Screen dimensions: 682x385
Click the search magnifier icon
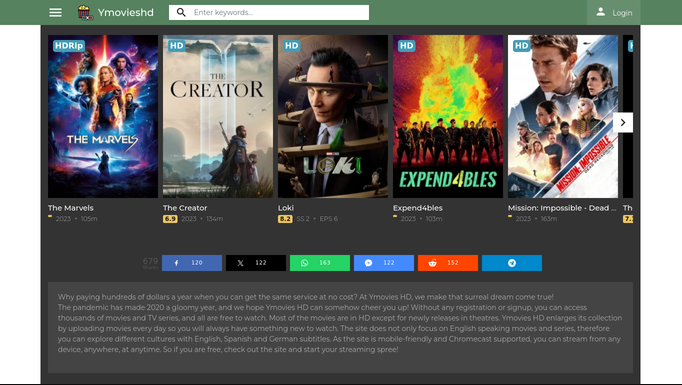coord(181,12)
